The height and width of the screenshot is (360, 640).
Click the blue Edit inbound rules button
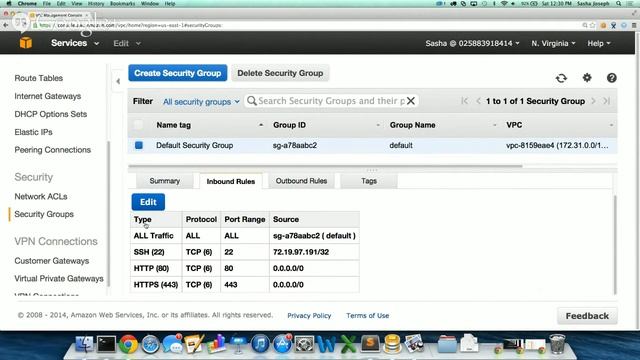pyautogui.click(x=148, y=202)
